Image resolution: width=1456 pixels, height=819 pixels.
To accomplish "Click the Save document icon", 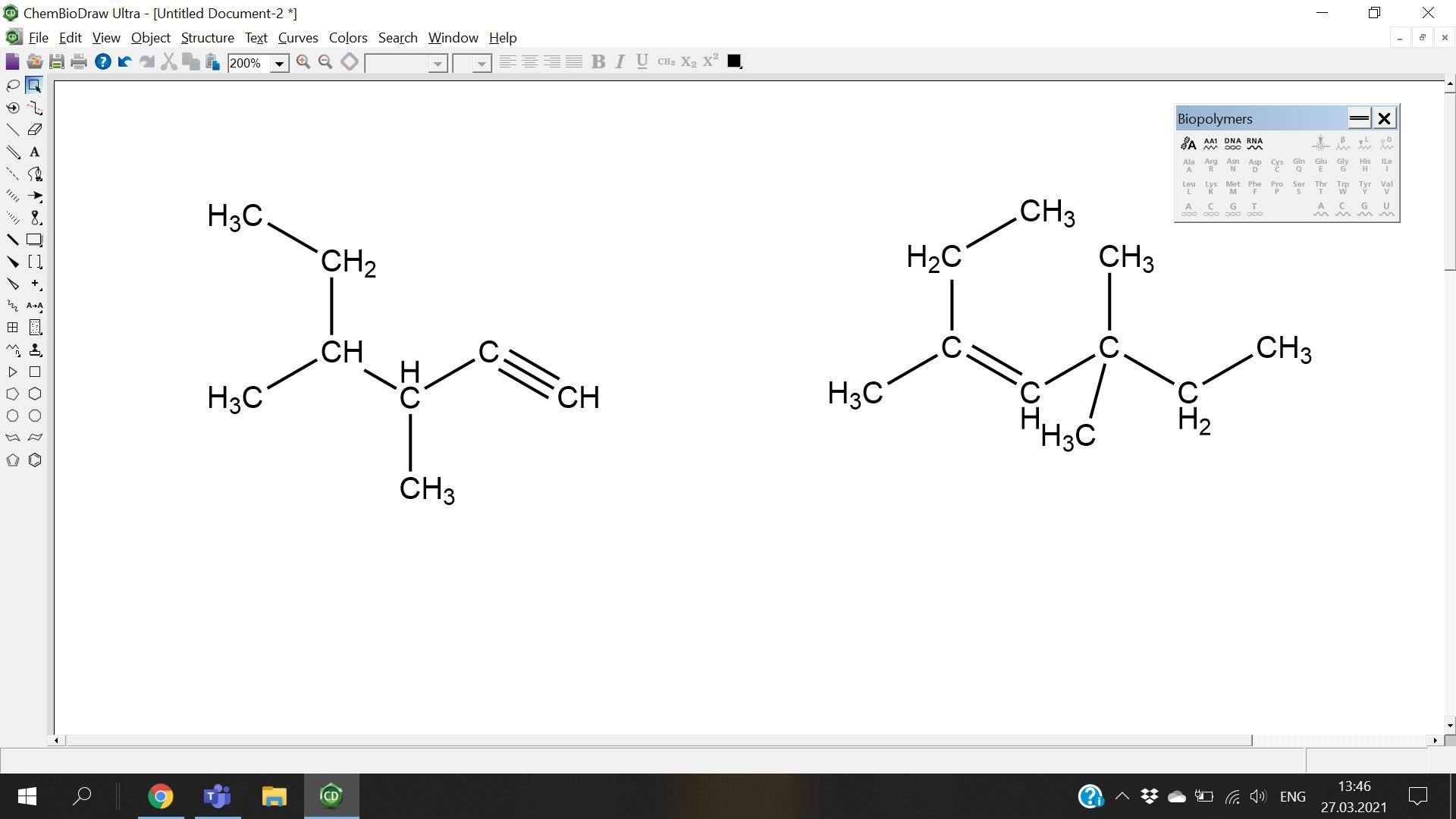I will click(57, 62).
